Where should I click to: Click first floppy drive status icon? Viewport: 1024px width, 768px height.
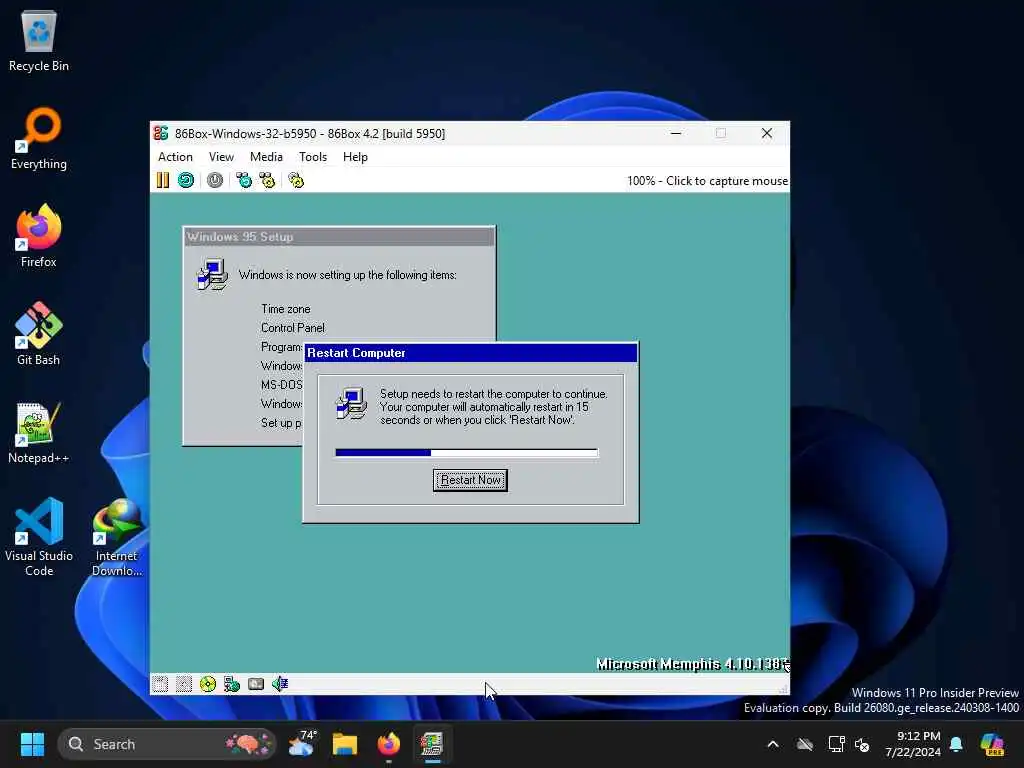(160, 684)
